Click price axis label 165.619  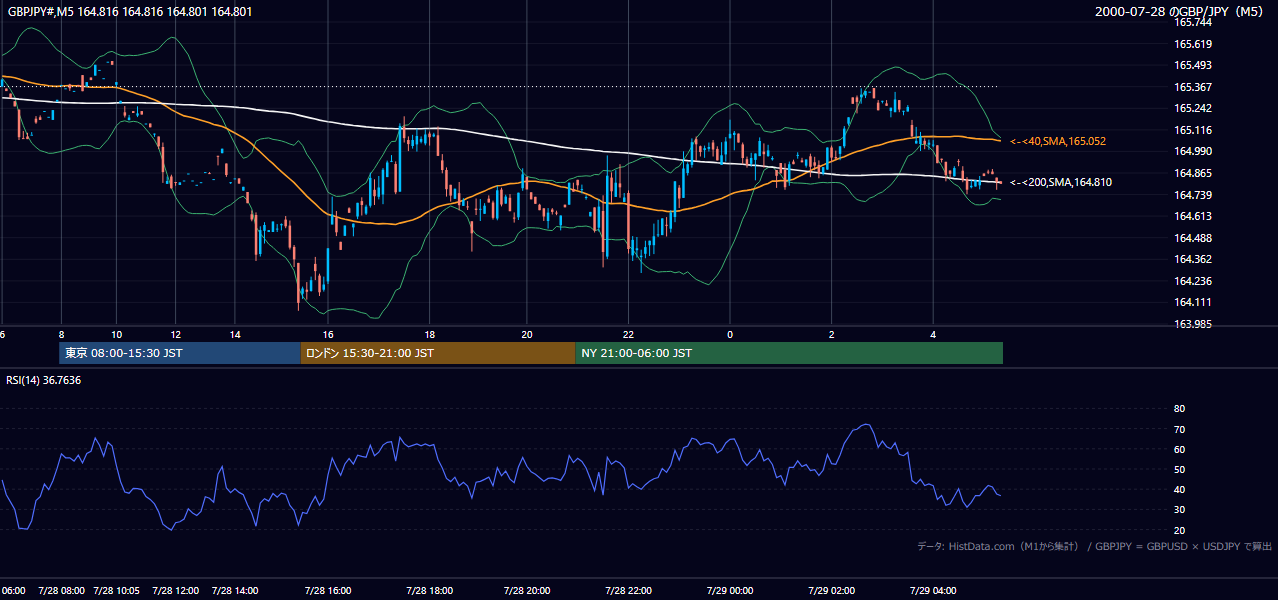coord(1192,44)
